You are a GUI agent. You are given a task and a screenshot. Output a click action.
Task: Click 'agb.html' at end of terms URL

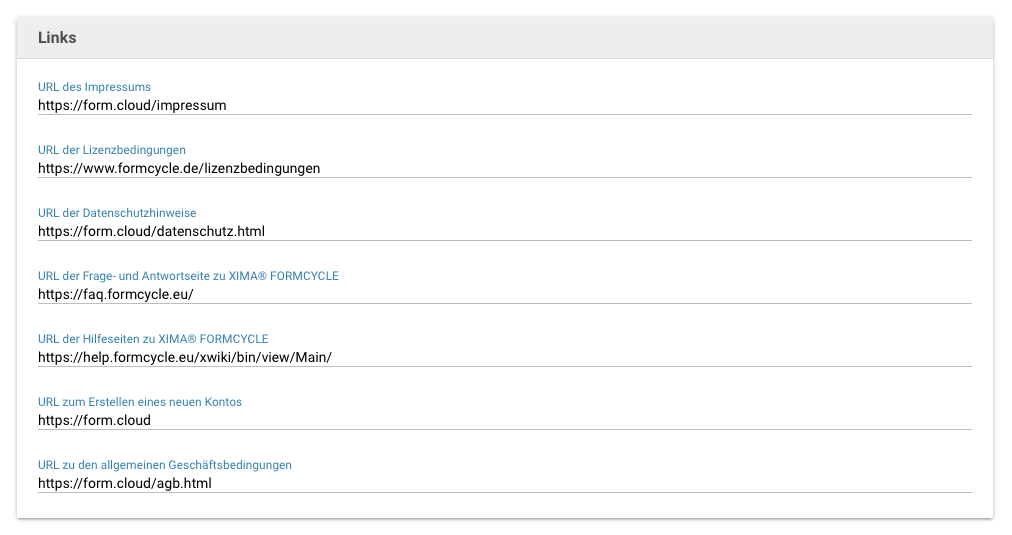(x=184, y=483)
